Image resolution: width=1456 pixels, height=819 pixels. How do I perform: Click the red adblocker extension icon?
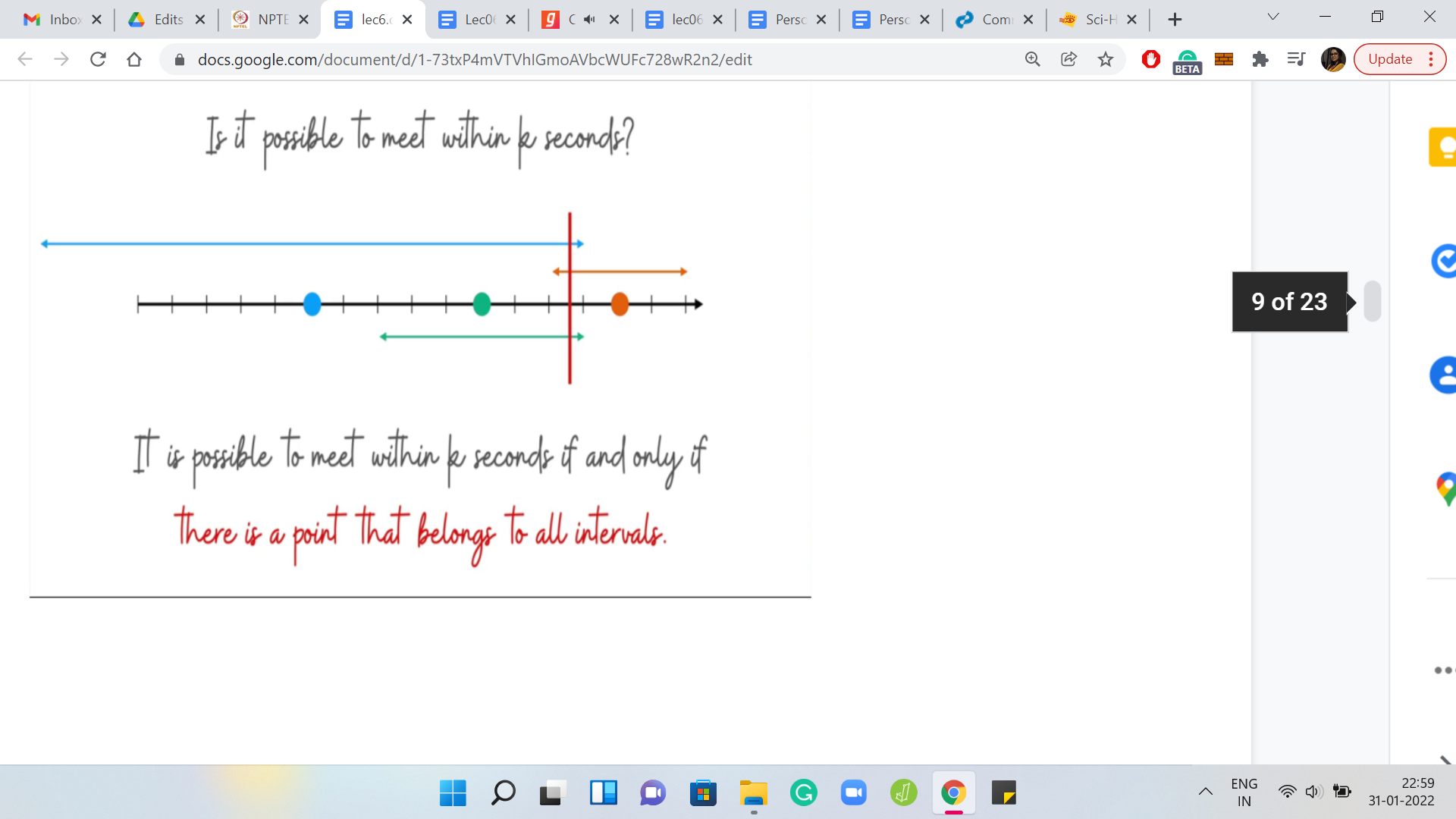point(1150,59)
